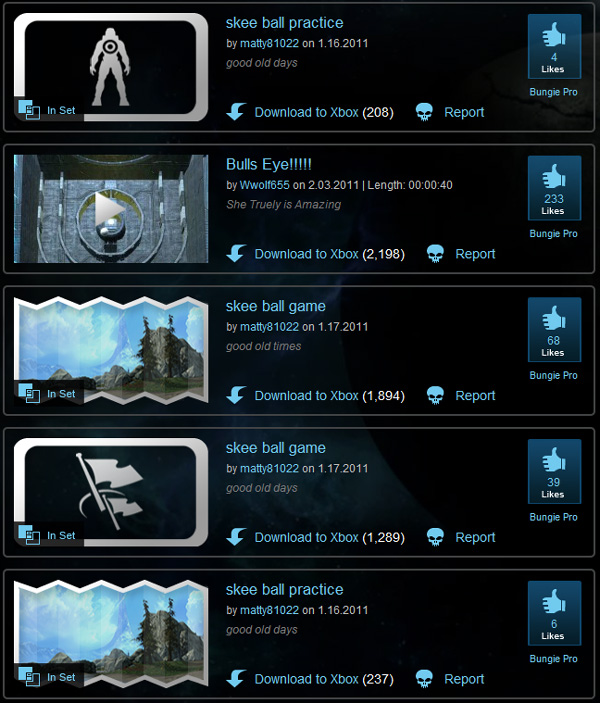Click the In Set icon on the flag thumbnail
600x703 pixels.
pos(29,535)
